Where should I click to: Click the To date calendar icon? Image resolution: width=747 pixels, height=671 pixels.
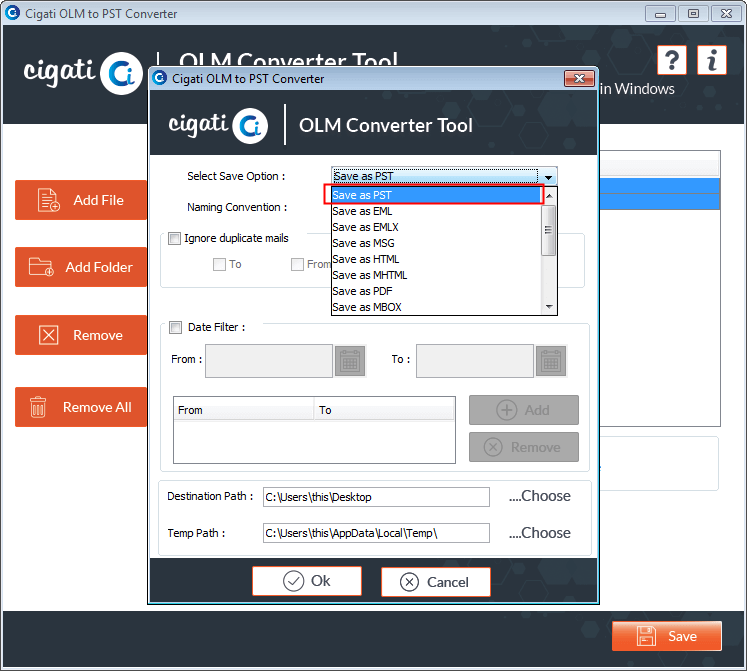551,361
